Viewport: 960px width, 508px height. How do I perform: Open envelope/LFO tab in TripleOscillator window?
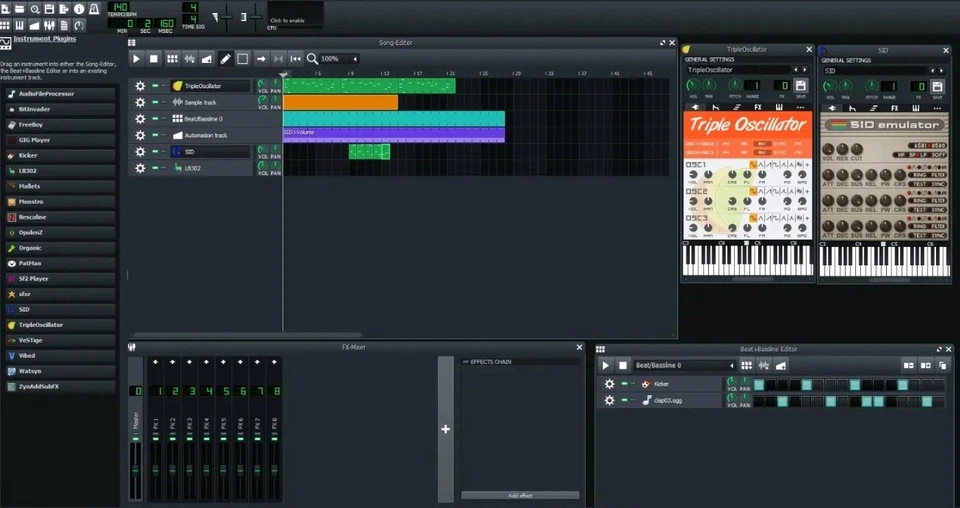pos(716,107)
